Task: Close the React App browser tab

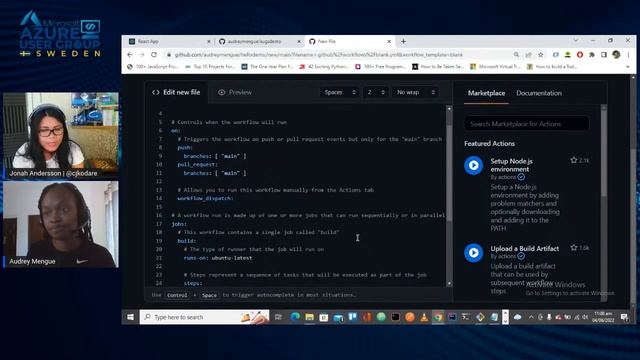Action: click(x=209, y=41)
